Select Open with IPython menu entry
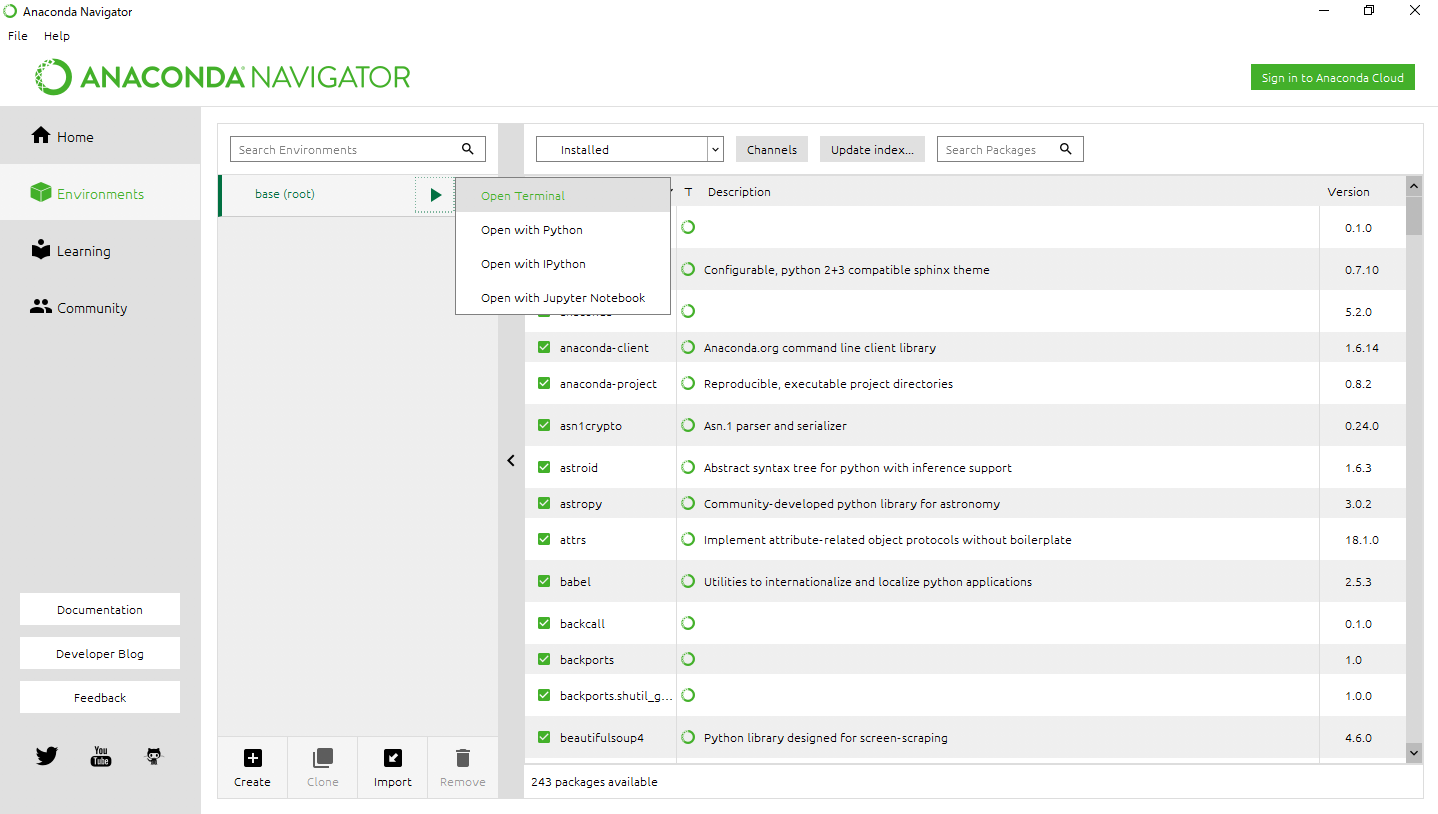 563,263
